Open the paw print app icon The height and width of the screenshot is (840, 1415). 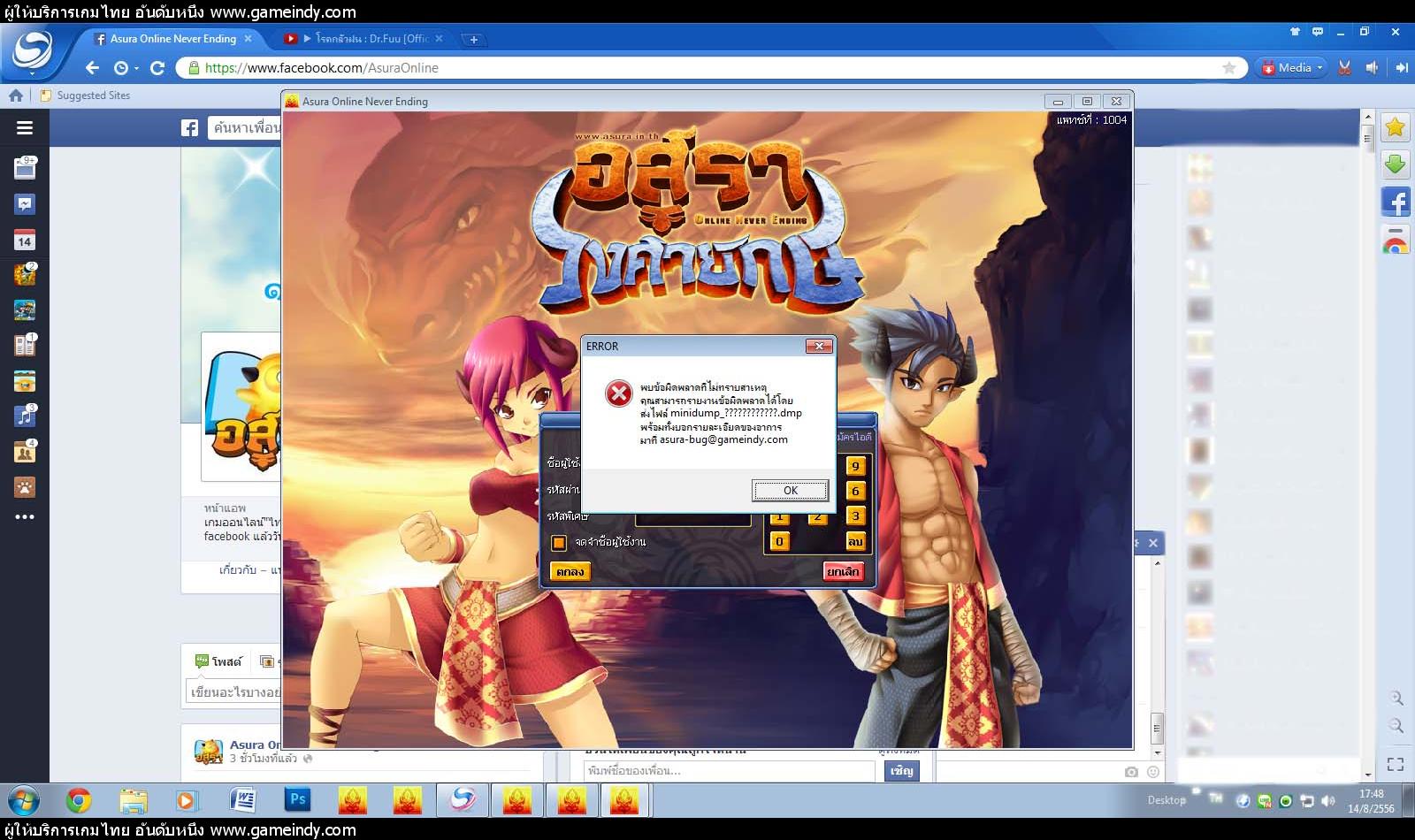tap(25, 487)
